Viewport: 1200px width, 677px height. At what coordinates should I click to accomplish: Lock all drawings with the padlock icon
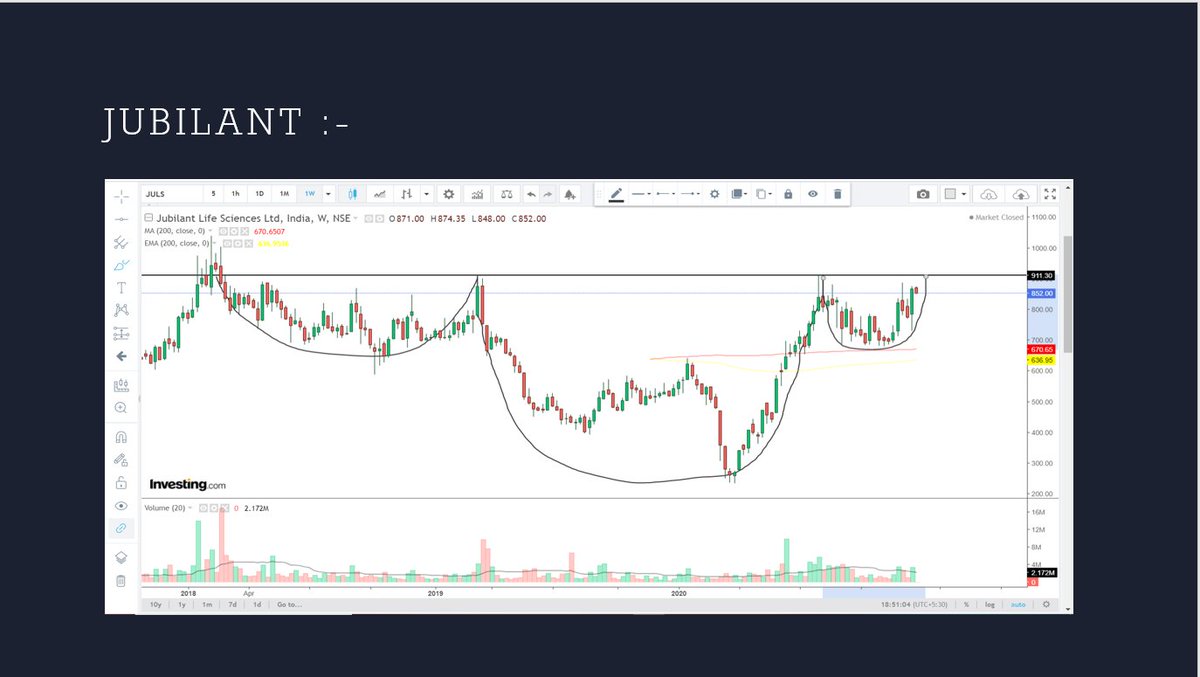click(788, 194)
